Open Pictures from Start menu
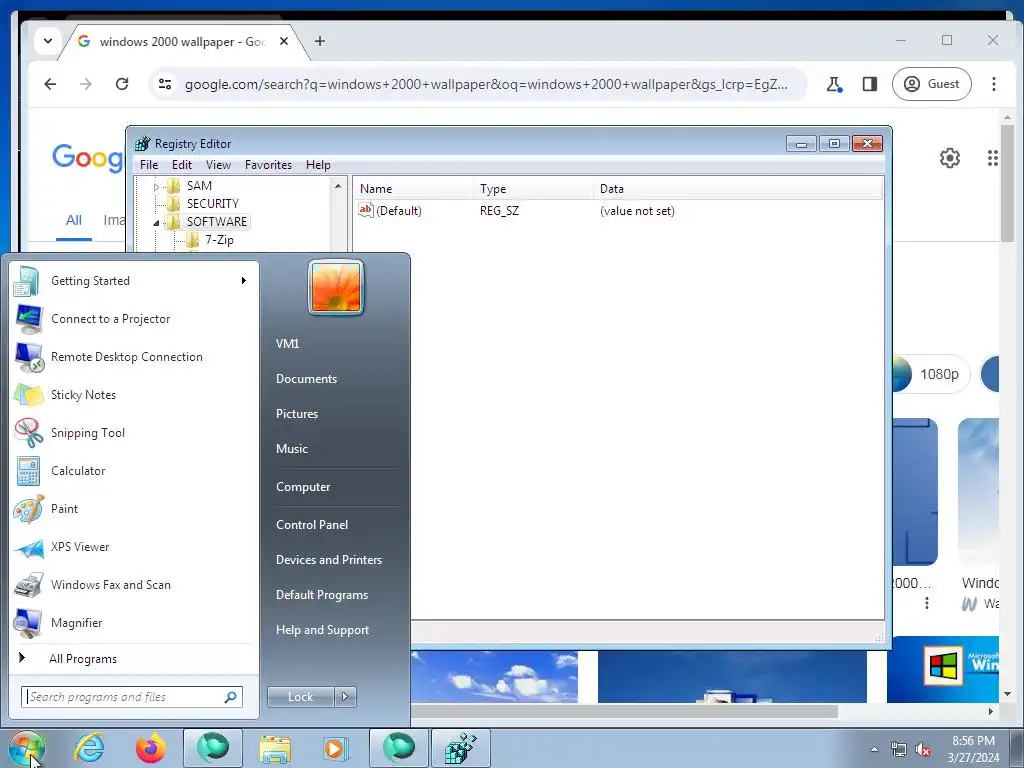 click(296, 413)
